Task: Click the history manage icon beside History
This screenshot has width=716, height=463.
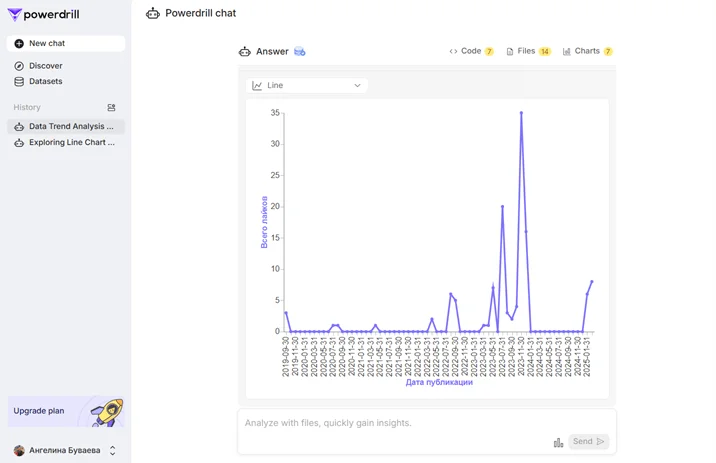Action: click(x=111, y=108)
